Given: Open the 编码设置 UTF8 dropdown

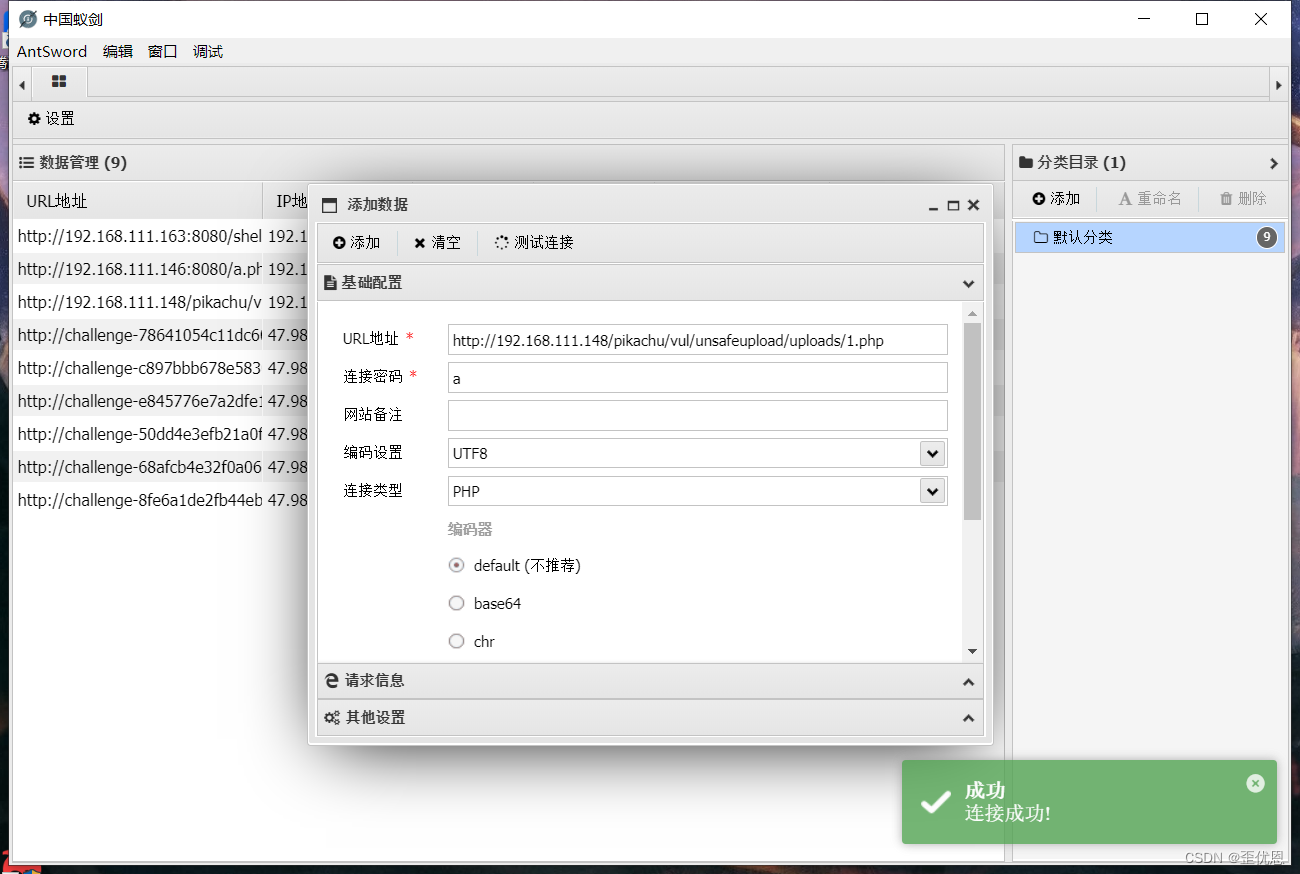Looking at the screenshot, I should click(x=931, y=453).
